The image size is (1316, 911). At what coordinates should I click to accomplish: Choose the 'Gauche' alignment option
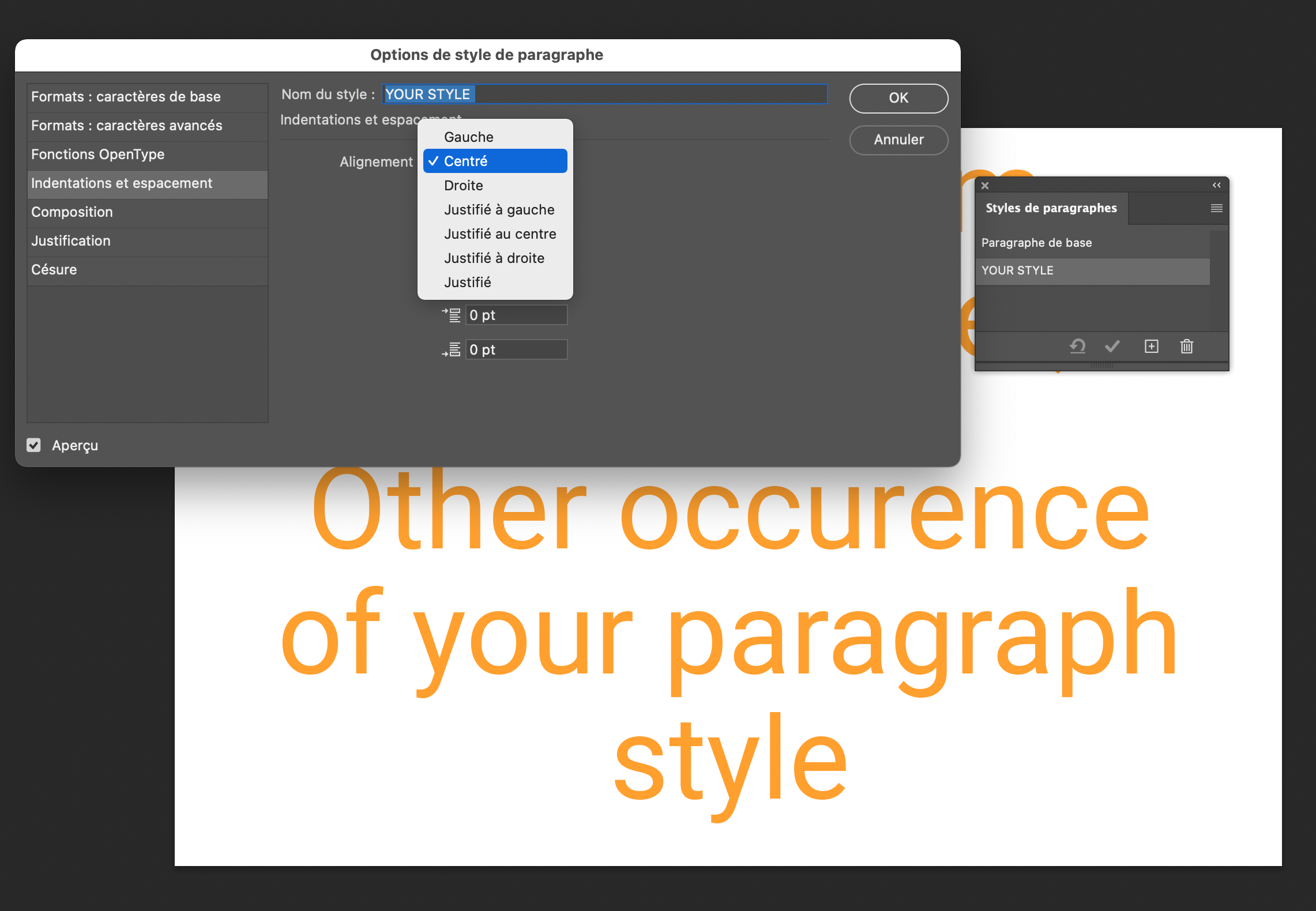[x=468, y=137]
